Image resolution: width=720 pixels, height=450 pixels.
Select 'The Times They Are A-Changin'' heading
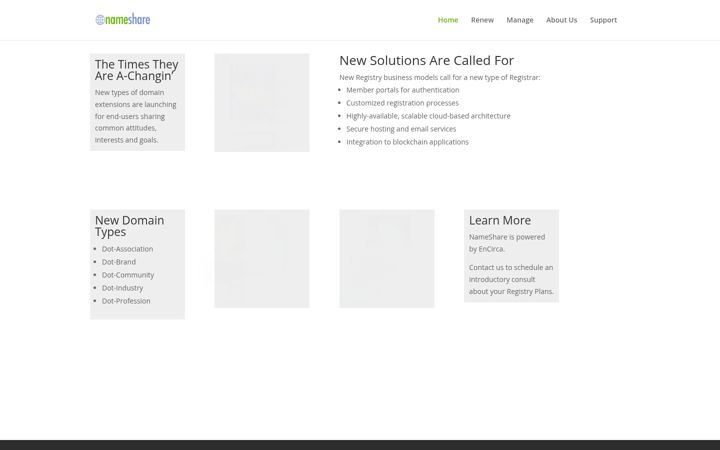(136, 70)
